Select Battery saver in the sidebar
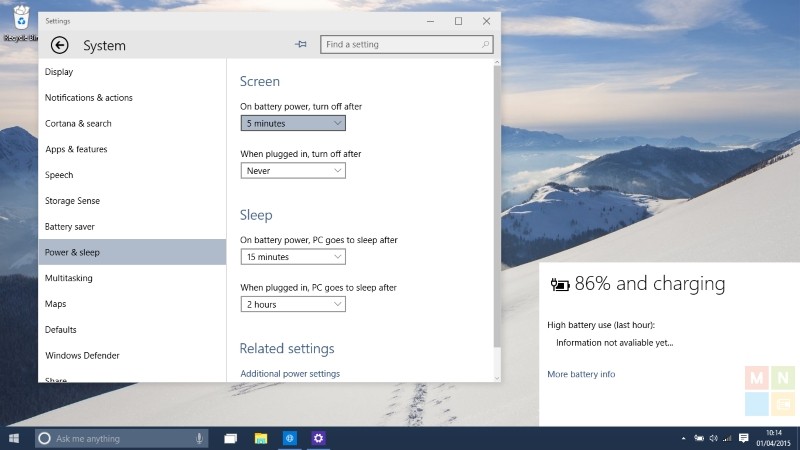800x450 pixels. 70,227
